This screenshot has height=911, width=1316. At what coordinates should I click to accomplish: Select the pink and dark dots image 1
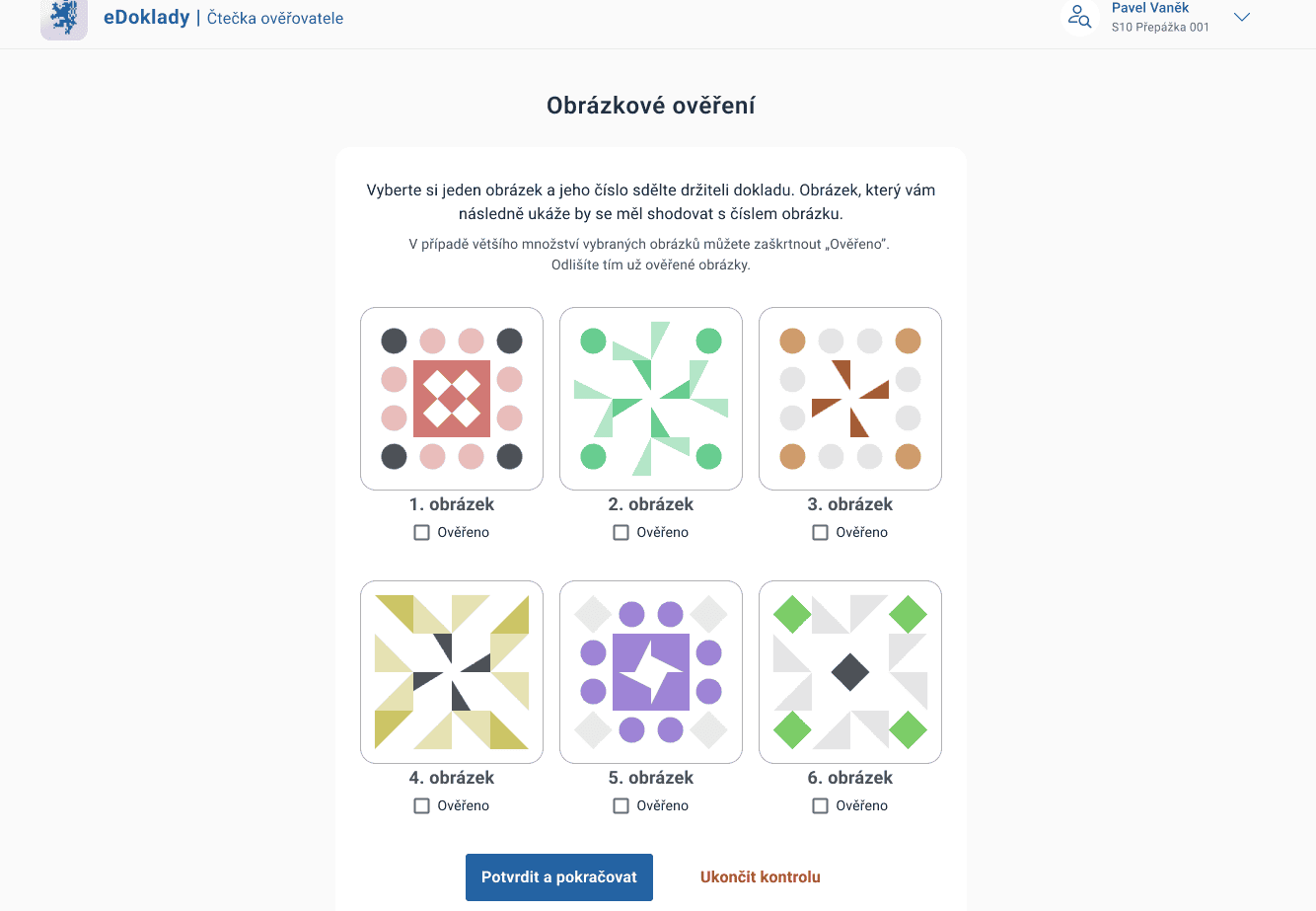(452, 399)
